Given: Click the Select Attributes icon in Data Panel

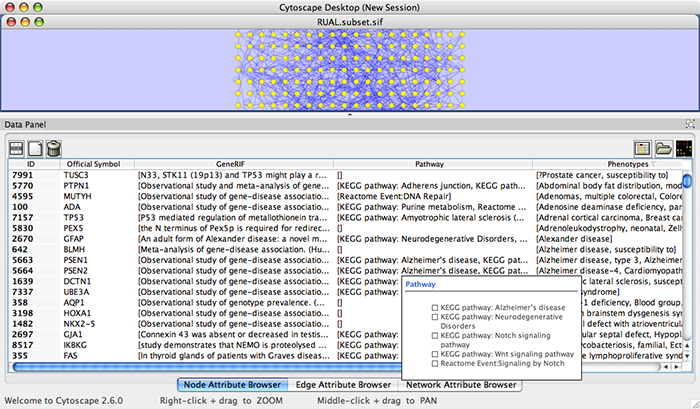Looking at the screenshot, I should coord(17,148).
